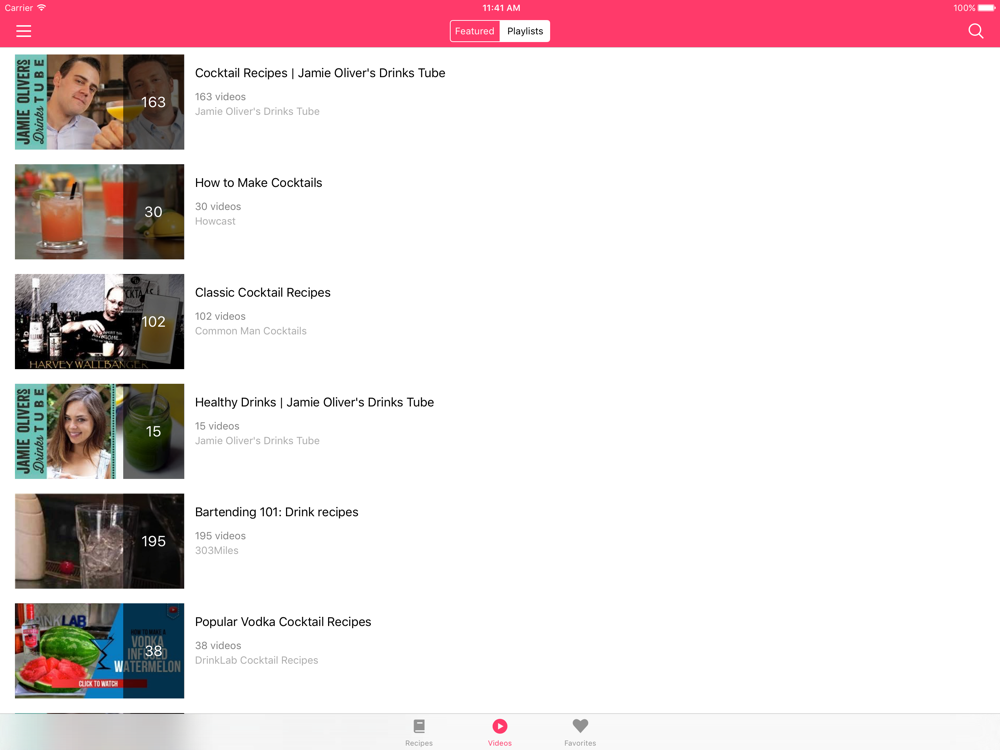
Task: Open Bartending 101 playlist thumbnail
Action: (99, 541)
